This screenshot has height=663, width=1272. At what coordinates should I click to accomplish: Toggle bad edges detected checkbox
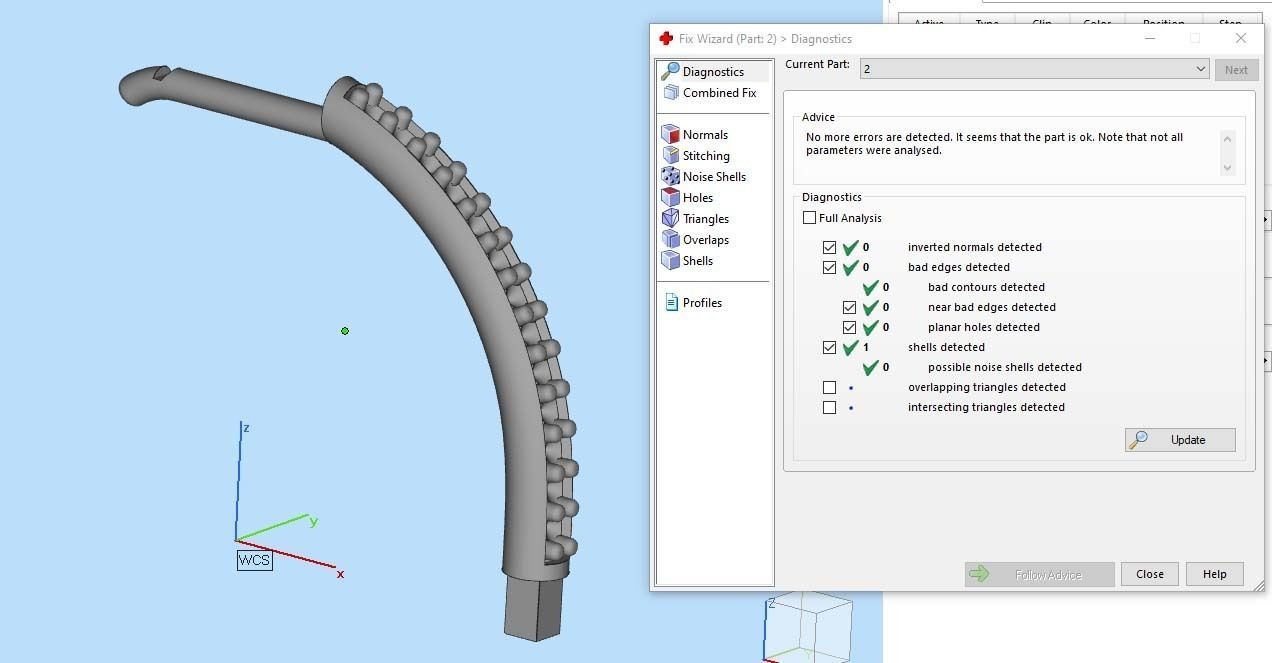(829, 267)
